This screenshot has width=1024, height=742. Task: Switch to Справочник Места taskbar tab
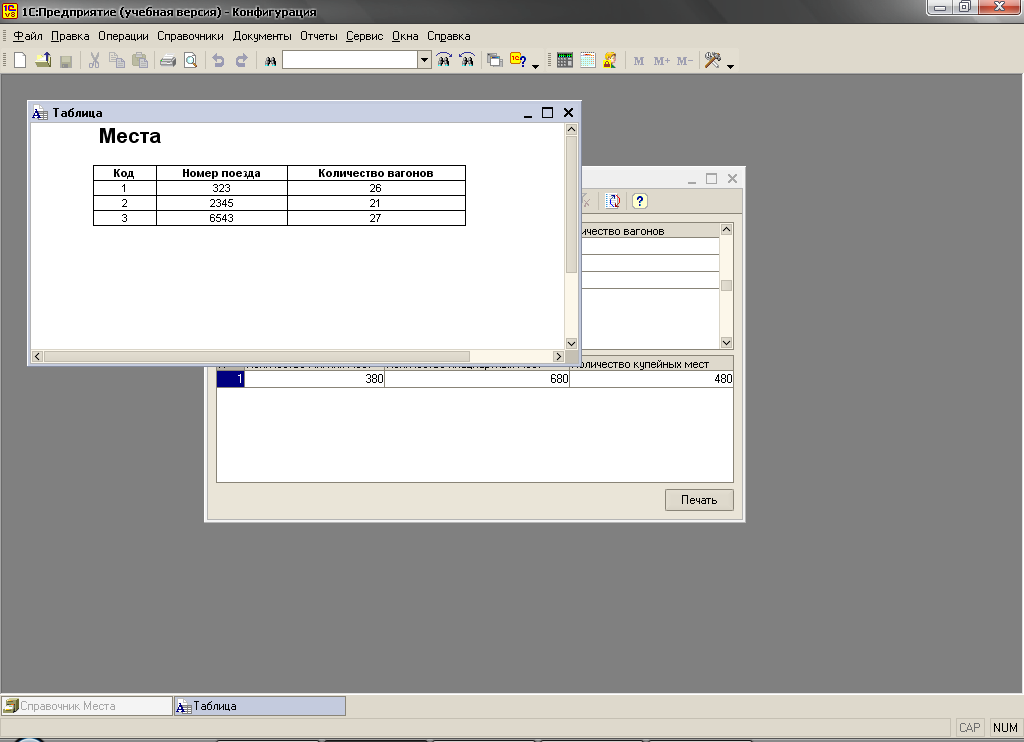click(87, 706)
